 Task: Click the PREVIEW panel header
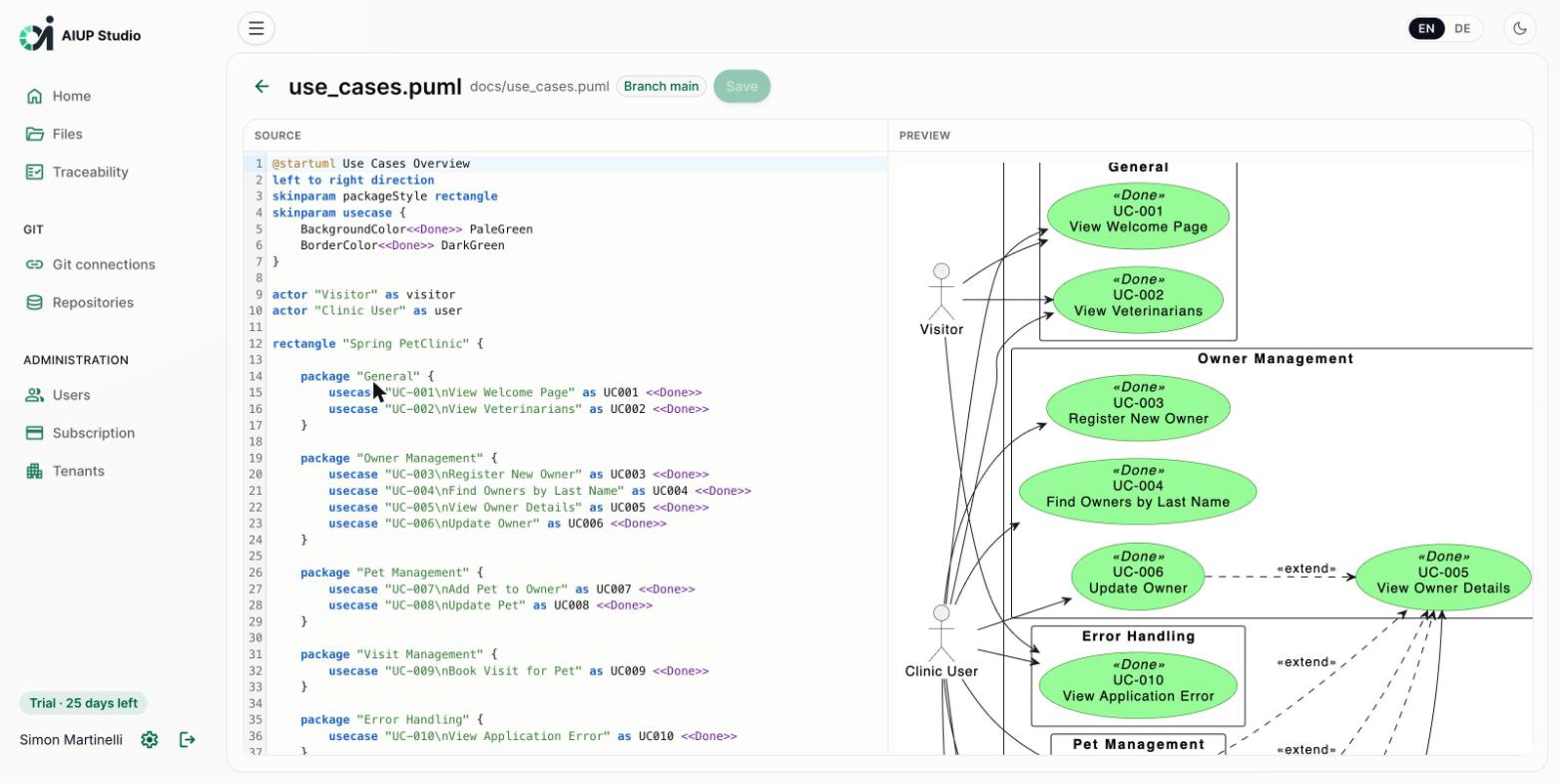(924, 136)
